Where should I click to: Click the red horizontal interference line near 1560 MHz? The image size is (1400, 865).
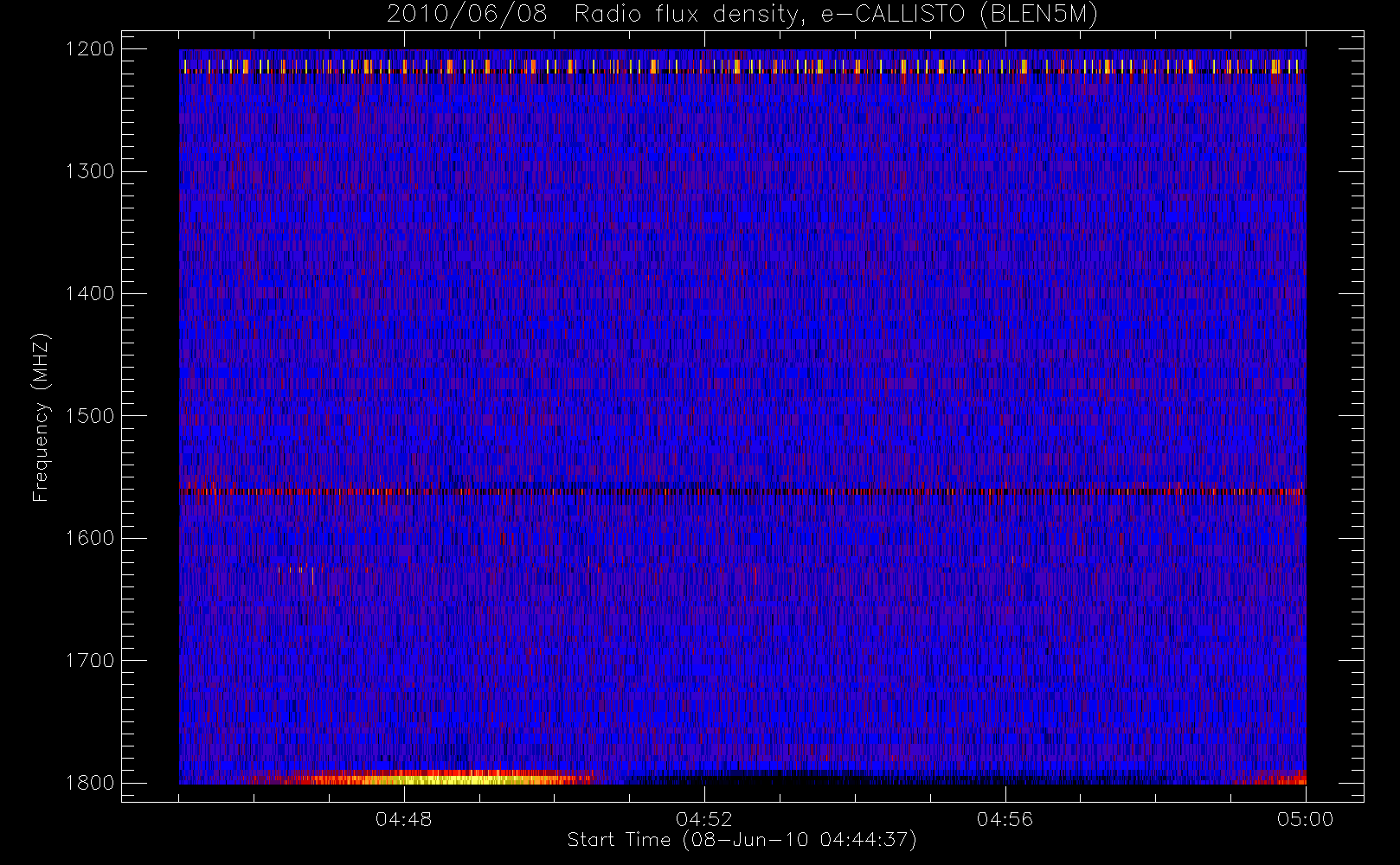pos(742,491)
